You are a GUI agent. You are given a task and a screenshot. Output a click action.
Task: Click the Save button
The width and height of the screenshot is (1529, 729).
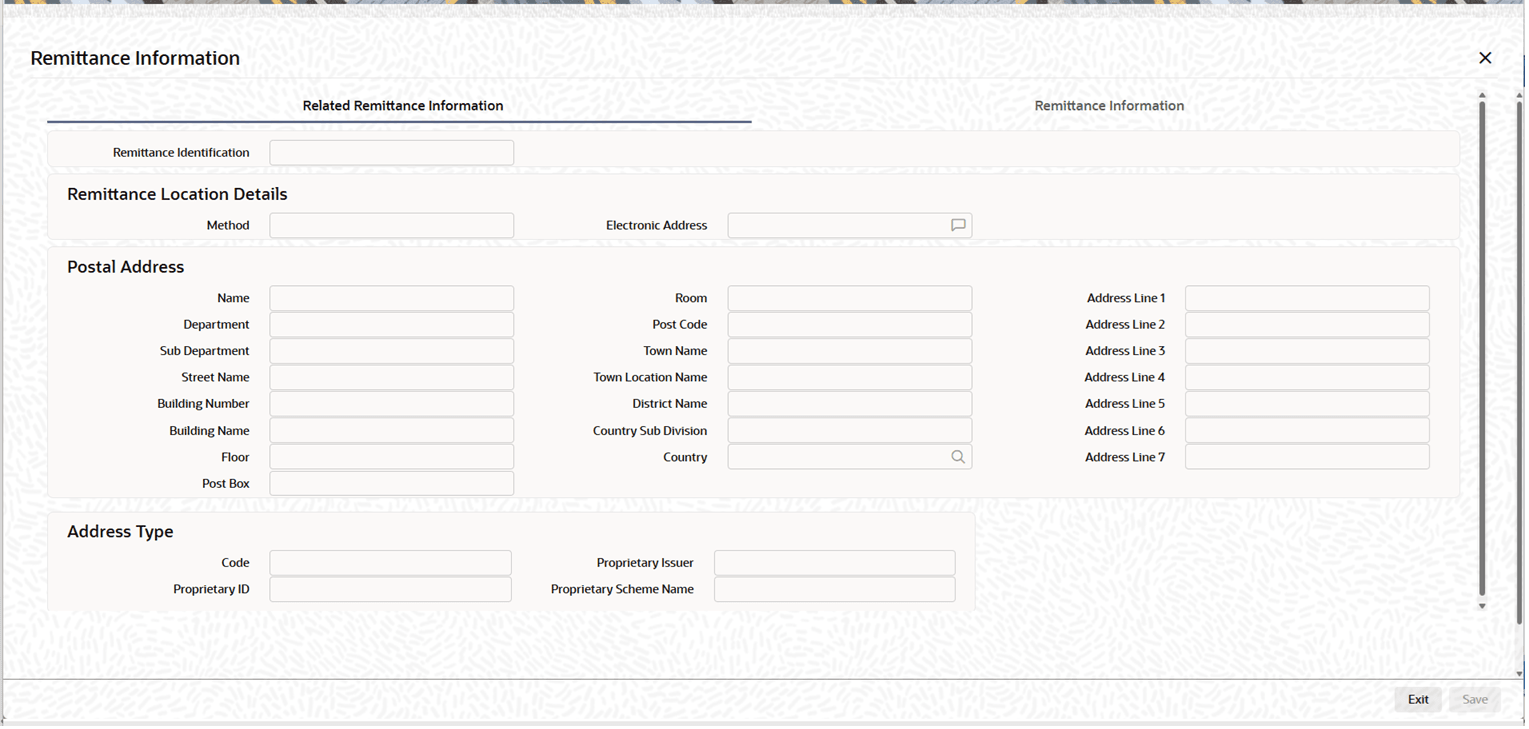point(1475,699)
